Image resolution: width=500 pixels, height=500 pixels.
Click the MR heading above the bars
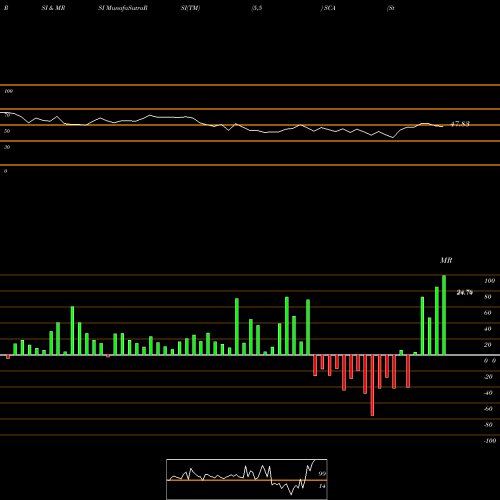coord(446,260)
